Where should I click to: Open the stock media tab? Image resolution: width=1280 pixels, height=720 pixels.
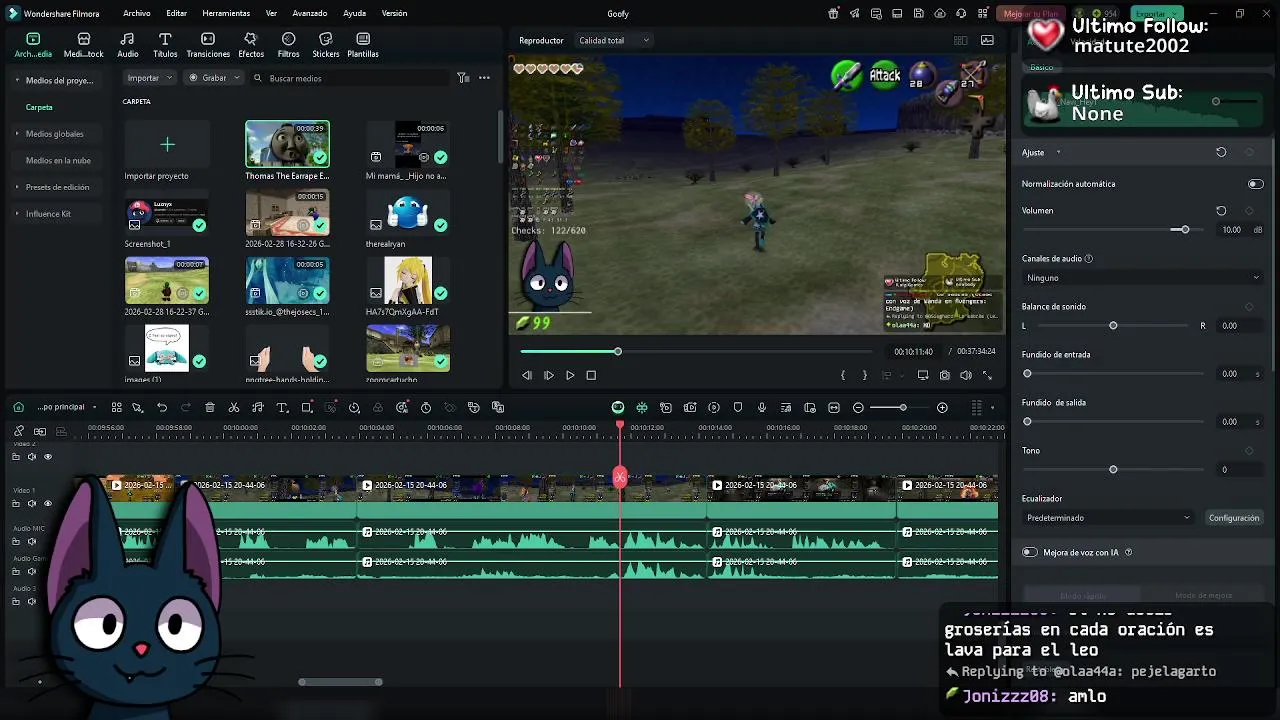tap(84, 45)
